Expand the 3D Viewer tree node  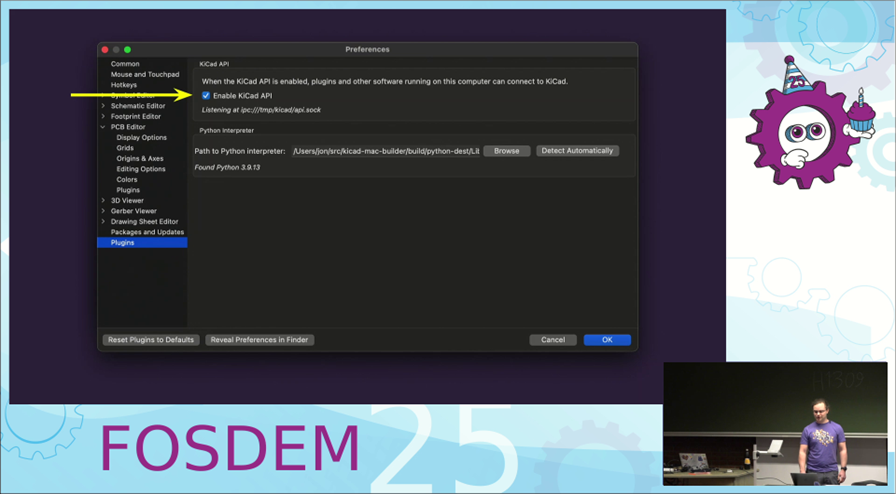point(103,201)
